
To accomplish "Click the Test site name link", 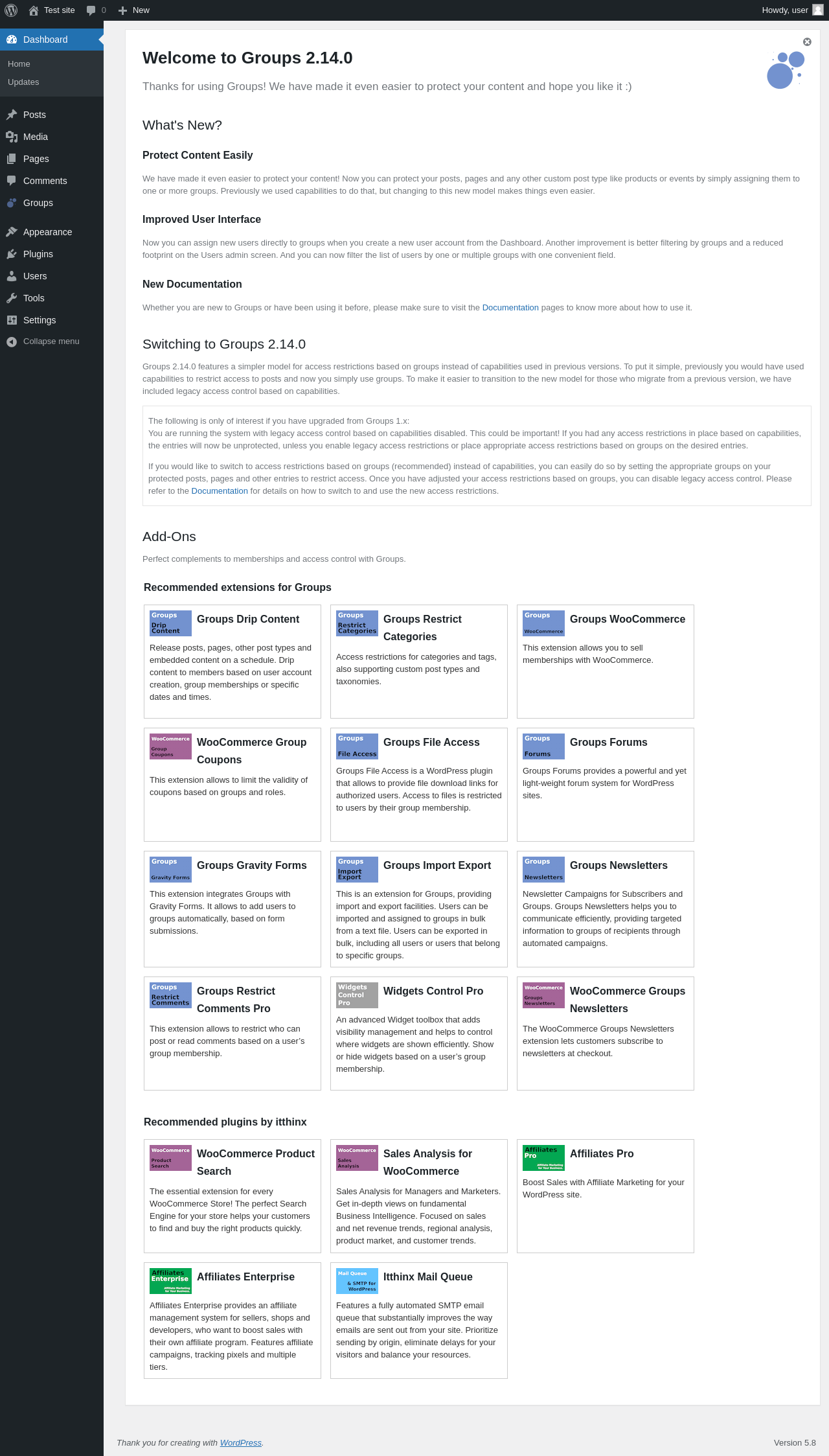I will click(x=60, y=10).
